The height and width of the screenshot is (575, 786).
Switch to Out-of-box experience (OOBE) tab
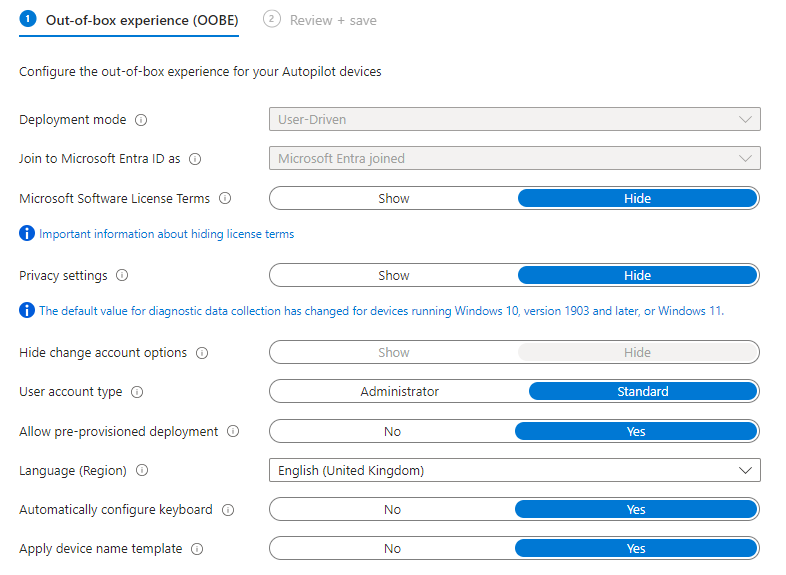[129, 21]
